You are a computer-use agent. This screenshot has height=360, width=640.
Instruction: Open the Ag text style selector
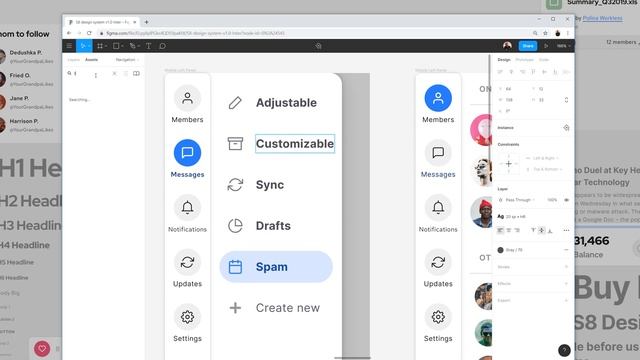[512, 216]
